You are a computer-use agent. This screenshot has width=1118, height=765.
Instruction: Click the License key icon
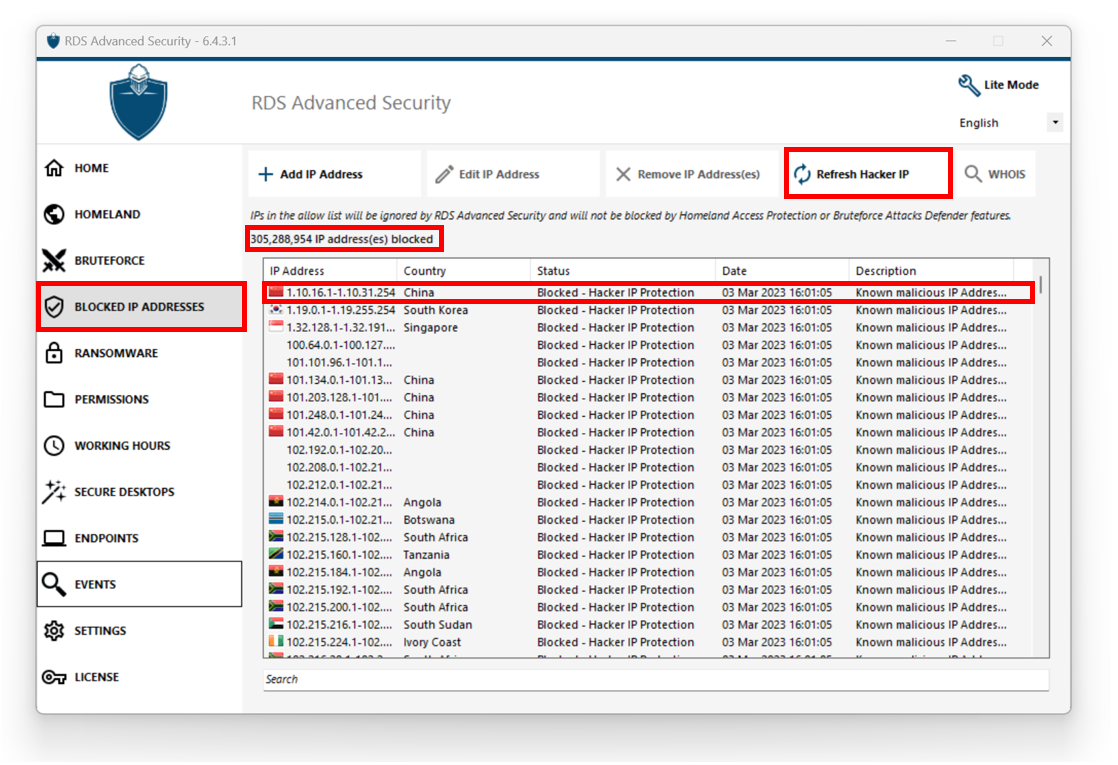[54, 677]
